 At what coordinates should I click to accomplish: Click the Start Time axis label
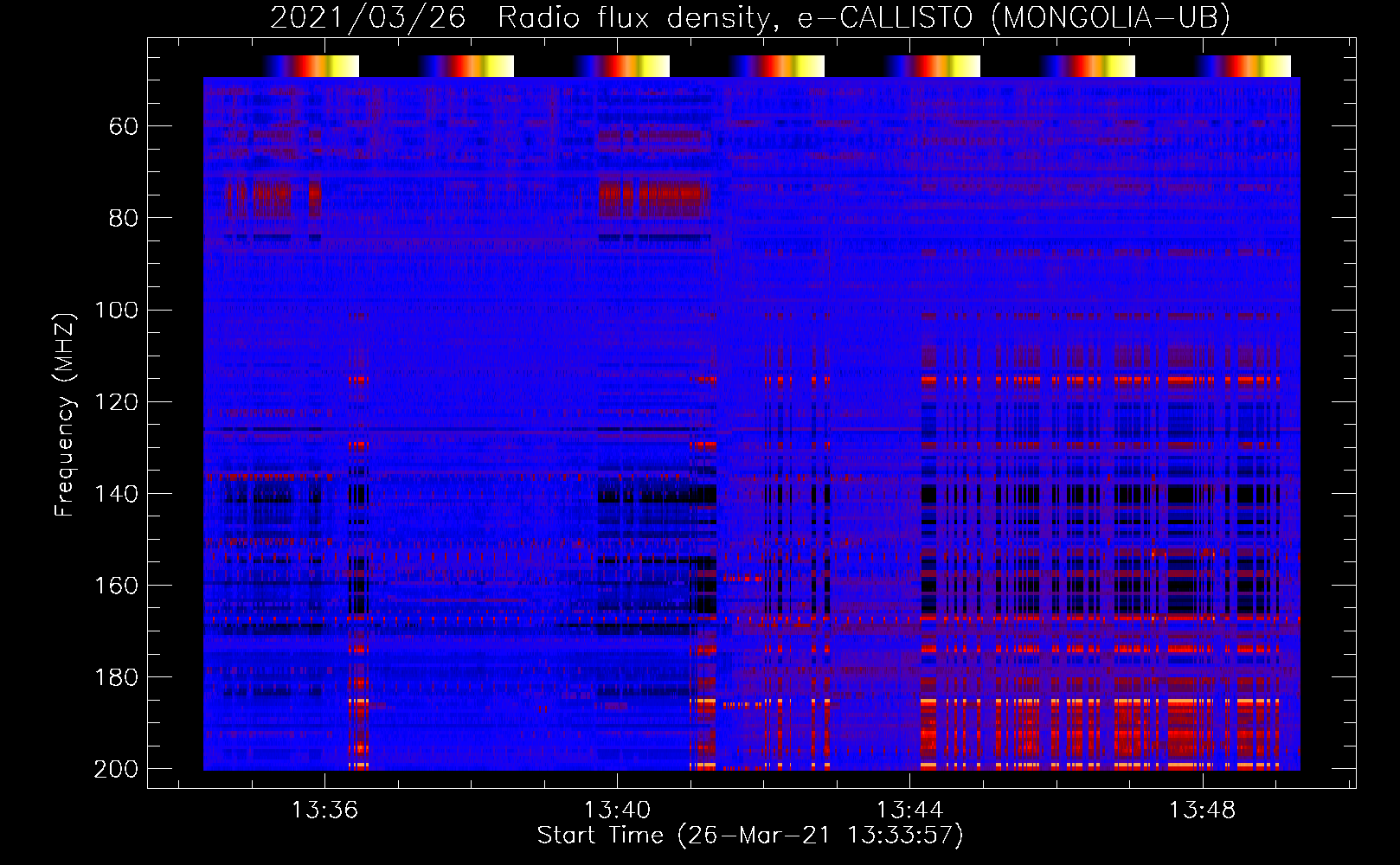pyautogui.click(x=750, y=836)
